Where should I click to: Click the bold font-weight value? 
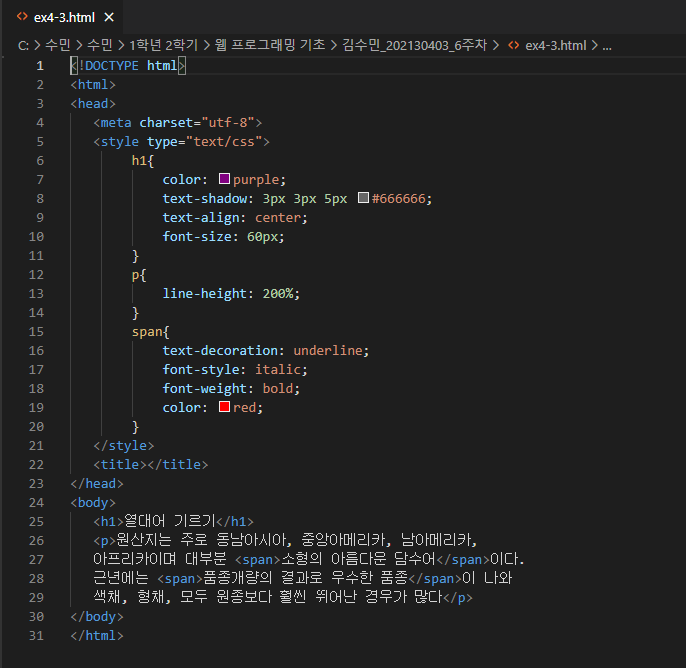278,388
